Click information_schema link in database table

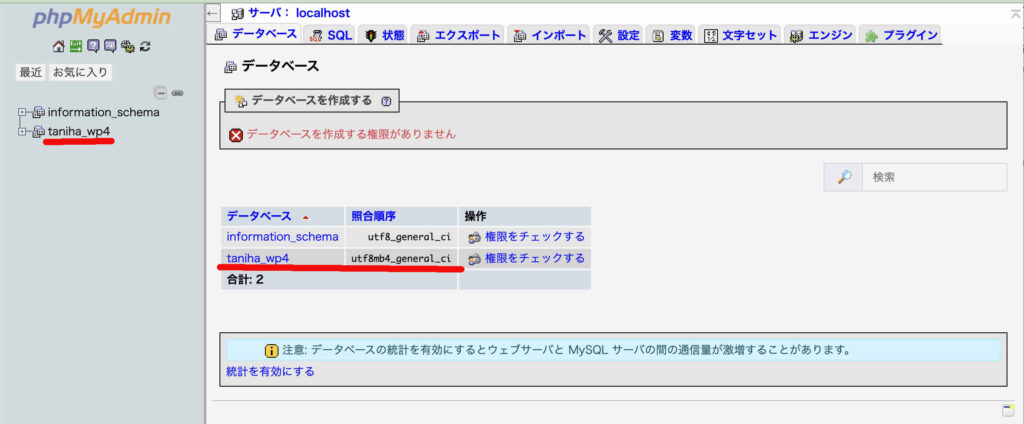click(x=282, y=236)
